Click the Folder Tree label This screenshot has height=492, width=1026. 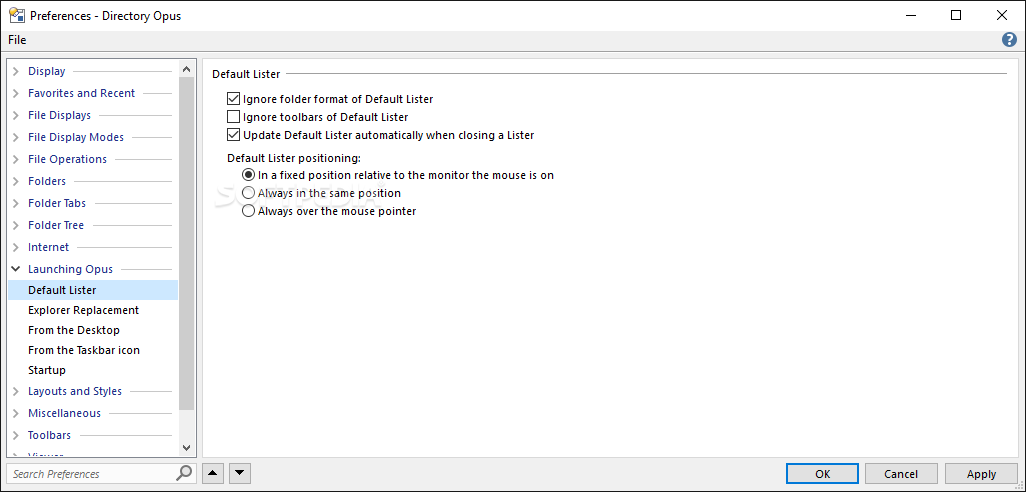click(56, 225)
